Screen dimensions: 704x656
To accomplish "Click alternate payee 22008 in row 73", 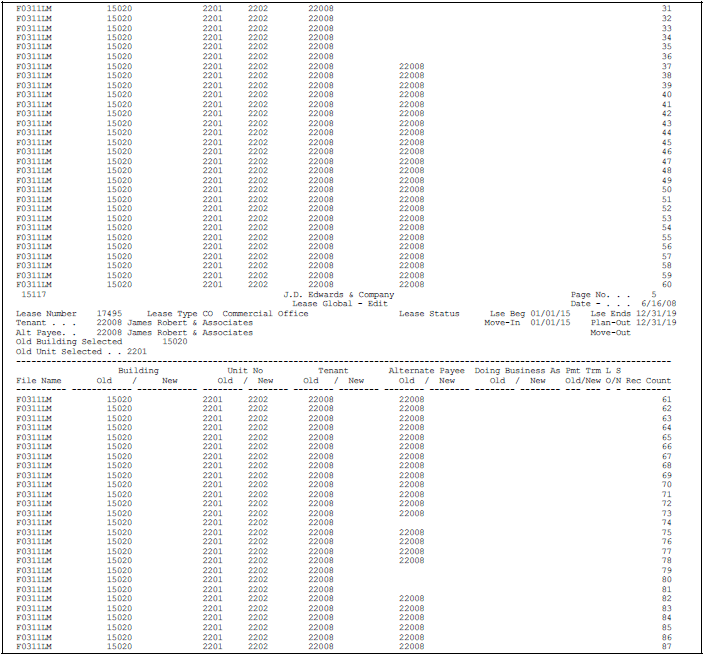I will pyautogui.click(x=412, y=513).
